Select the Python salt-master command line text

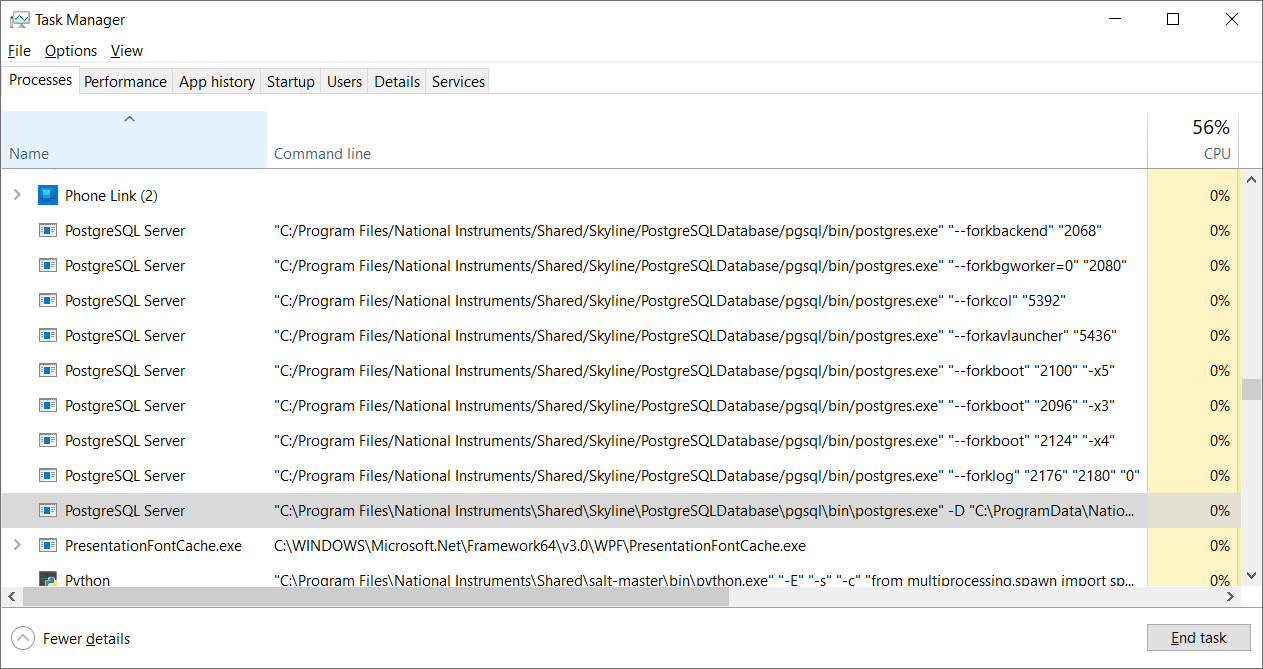click(705, 580)
